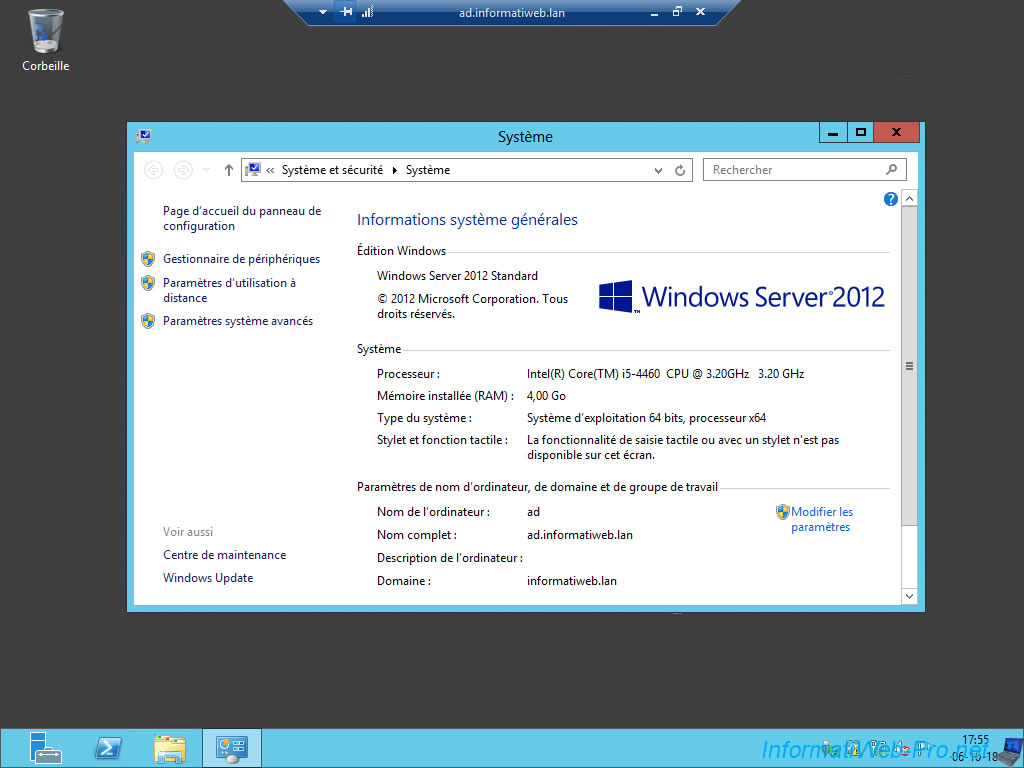
Task: Click the Système breadcrumb in address bar
Action: pos(428,170)
